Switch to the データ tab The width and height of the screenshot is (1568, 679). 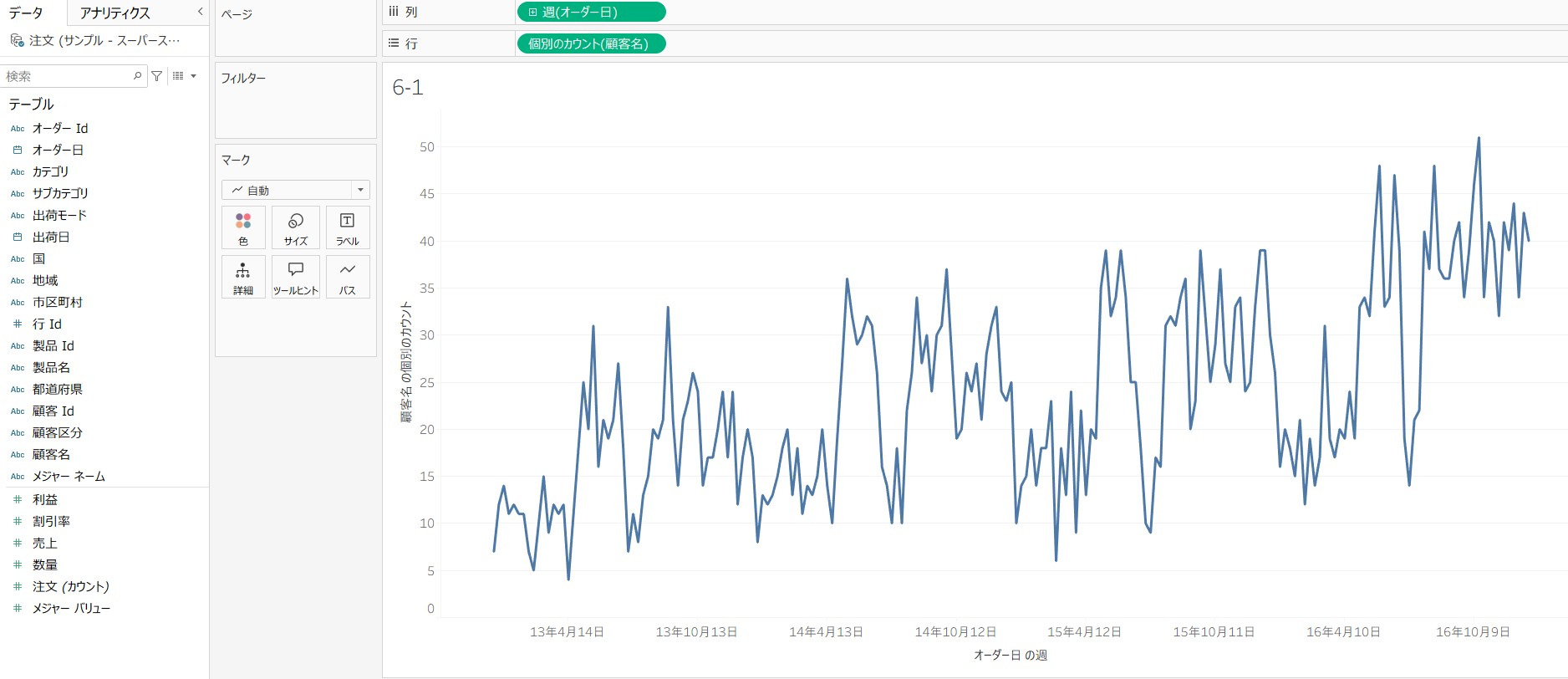tap(26, 13)
